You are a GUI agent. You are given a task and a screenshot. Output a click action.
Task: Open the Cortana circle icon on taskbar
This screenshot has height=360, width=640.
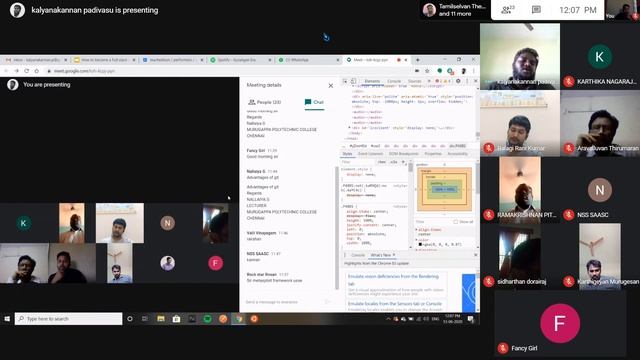click(130, 319)
